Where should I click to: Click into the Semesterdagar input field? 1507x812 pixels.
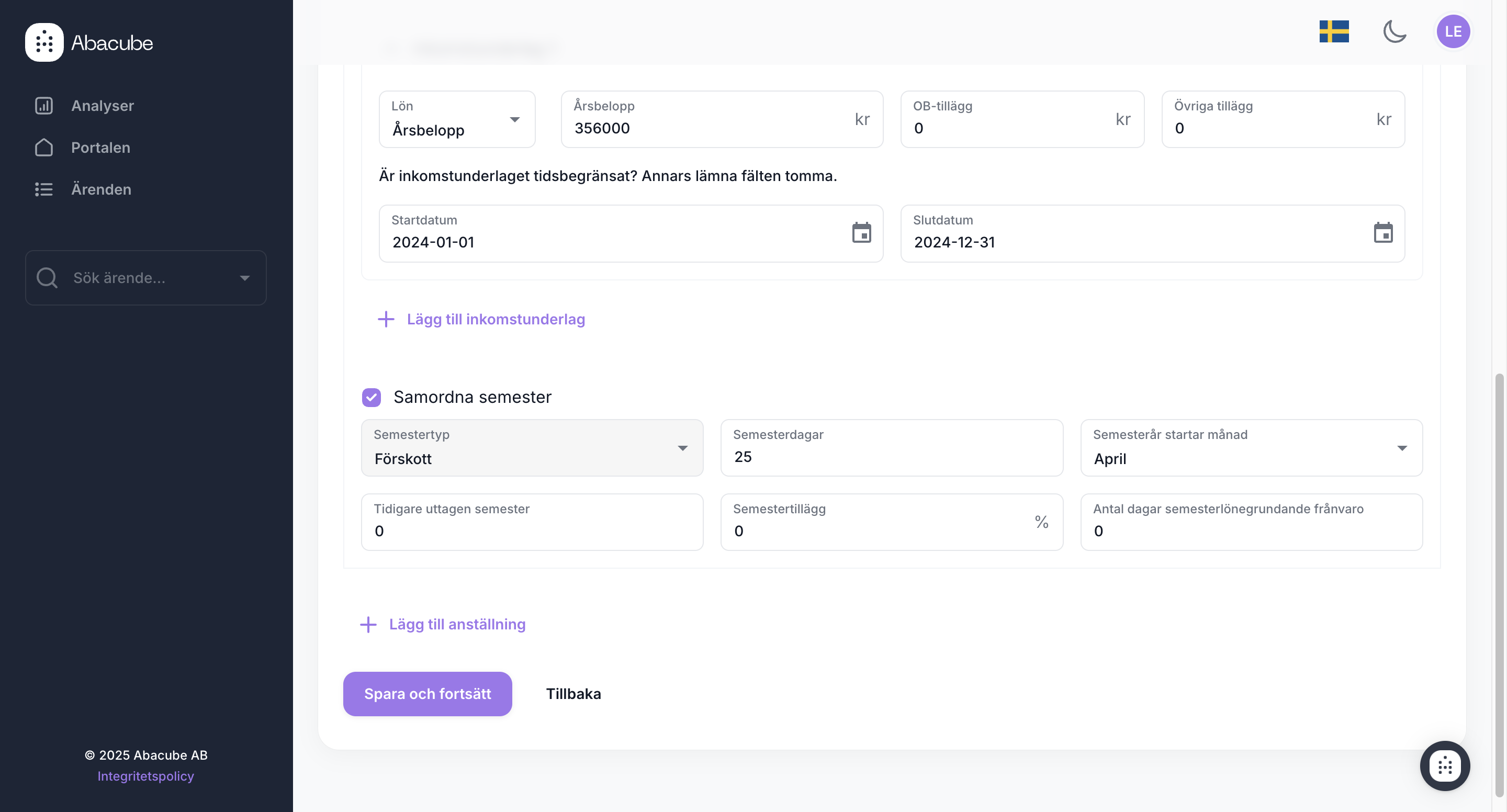(x=891, y=456)
